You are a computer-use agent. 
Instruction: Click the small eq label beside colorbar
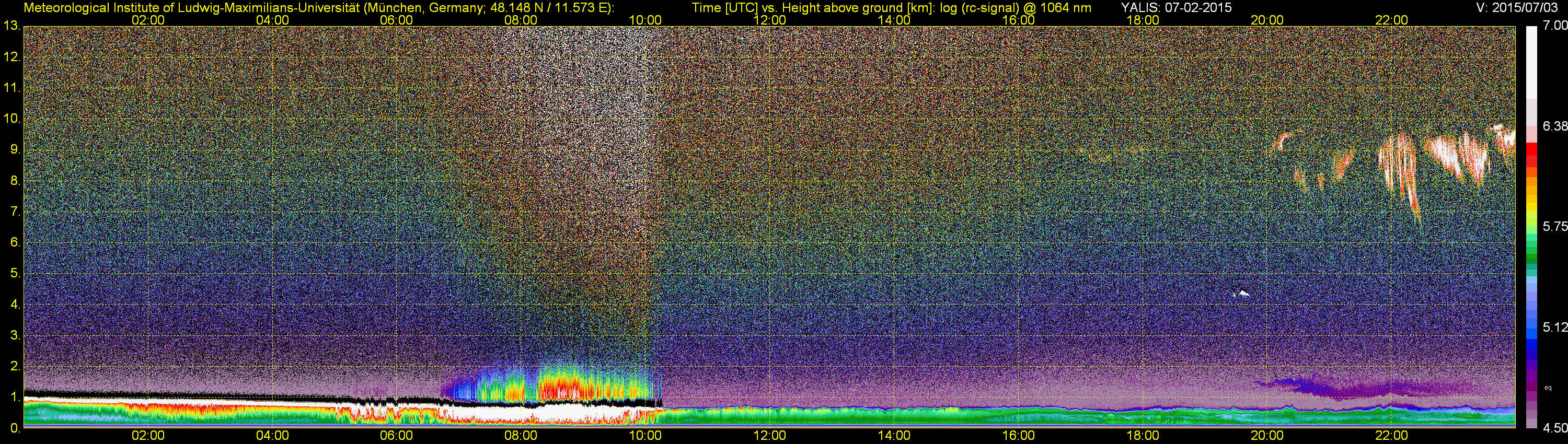pyautogui.click(x=1548, y=388)
